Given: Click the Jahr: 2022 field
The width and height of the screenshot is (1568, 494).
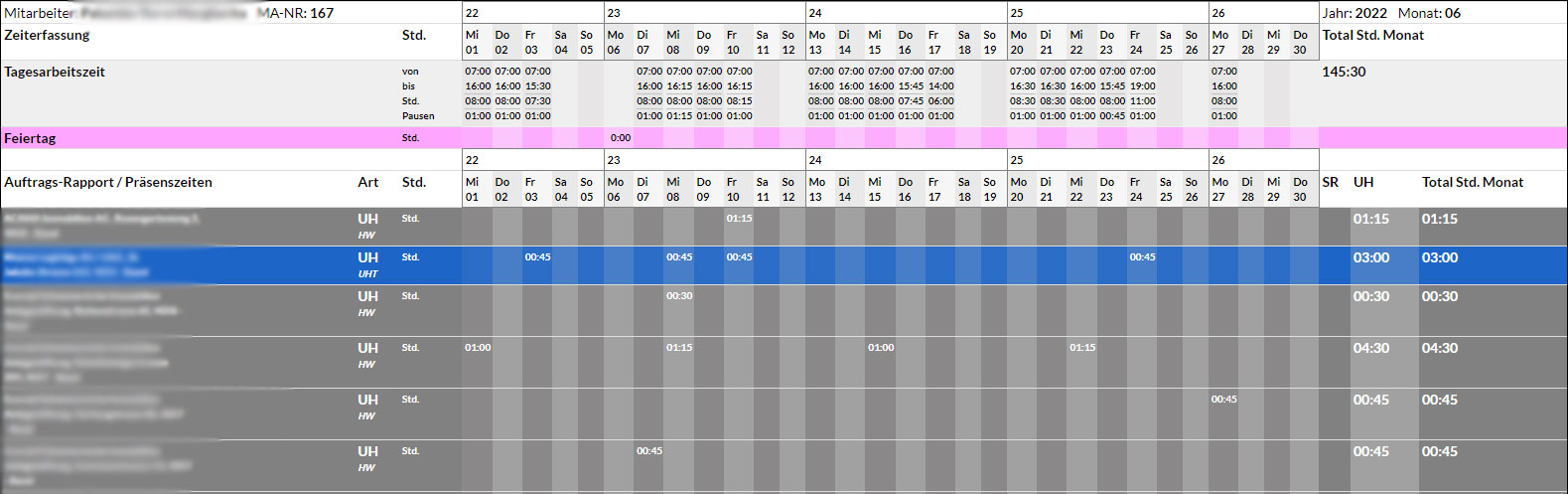Looking at the screenshot, I should pyautogui.click(x=1354, y=13).
